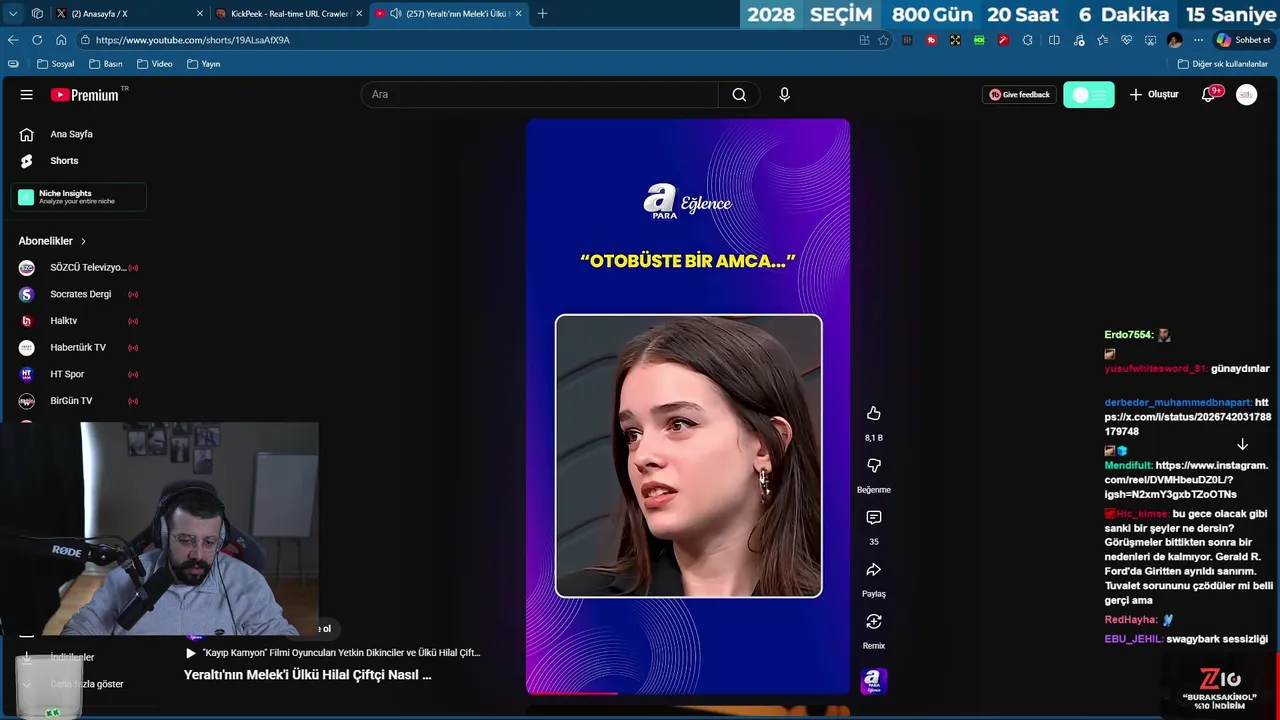Screen dimensions: 1280x720
Task: Go to Ana Sayfa in sidebar
Action: [x=71, y=134]
